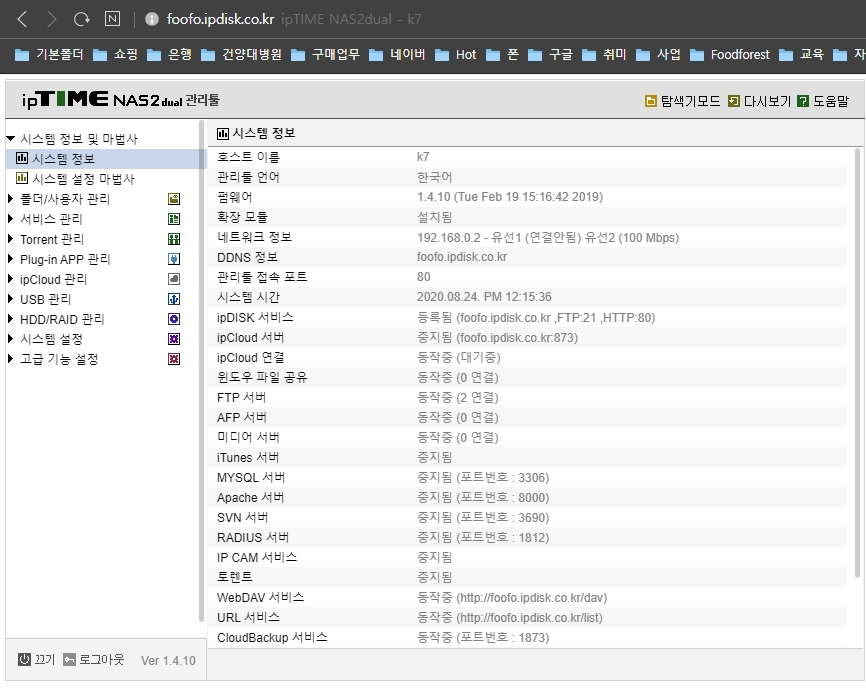
Task: Open the 네이버 bookmark folder
Action: click(x=398, y=55)
